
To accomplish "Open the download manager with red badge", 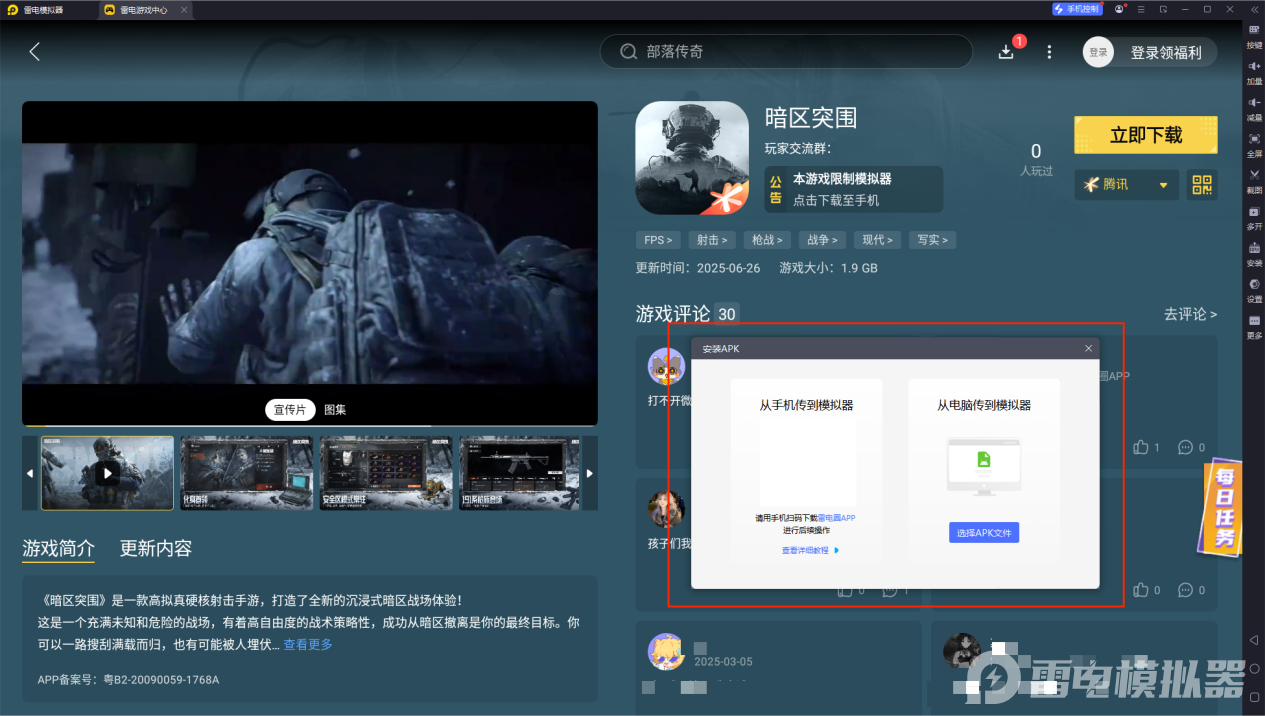I will point(1008,50).
